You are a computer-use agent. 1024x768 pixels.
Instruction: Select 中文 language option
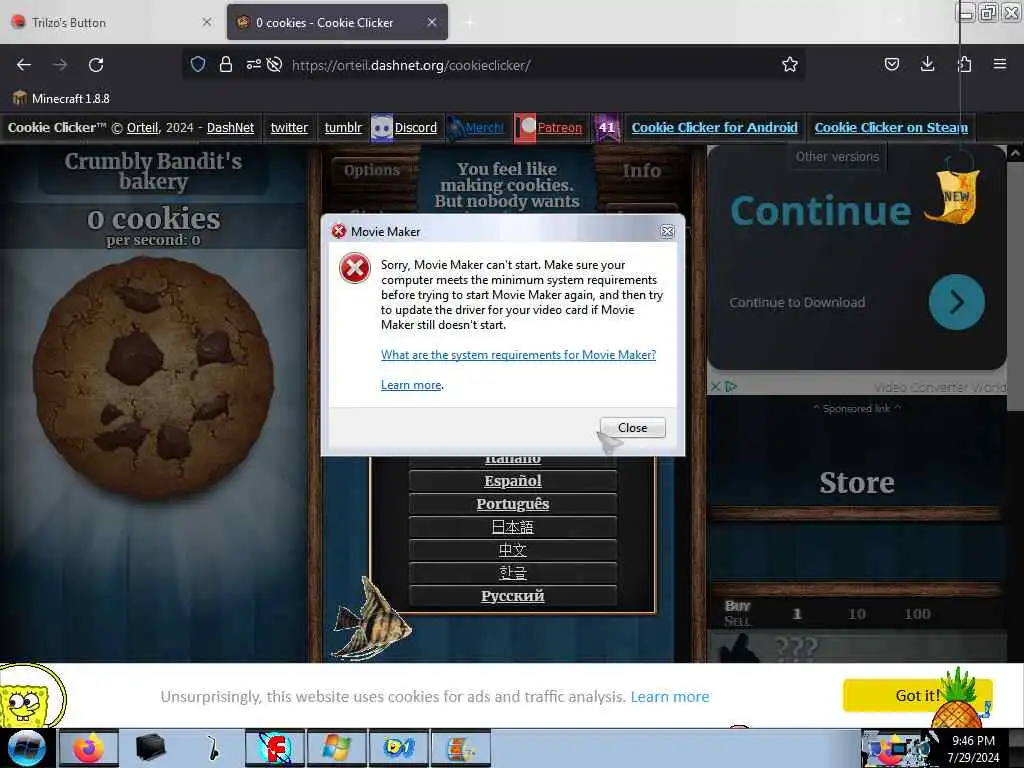pos(513,550)
